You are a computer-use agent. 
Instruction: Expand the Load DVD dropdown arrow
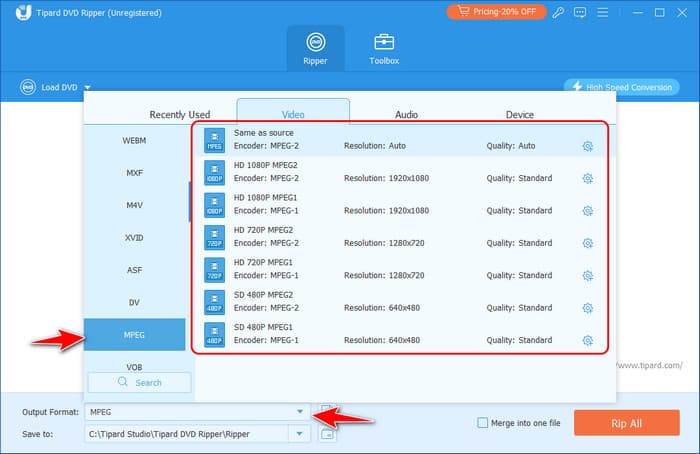(x=88, y=87)
